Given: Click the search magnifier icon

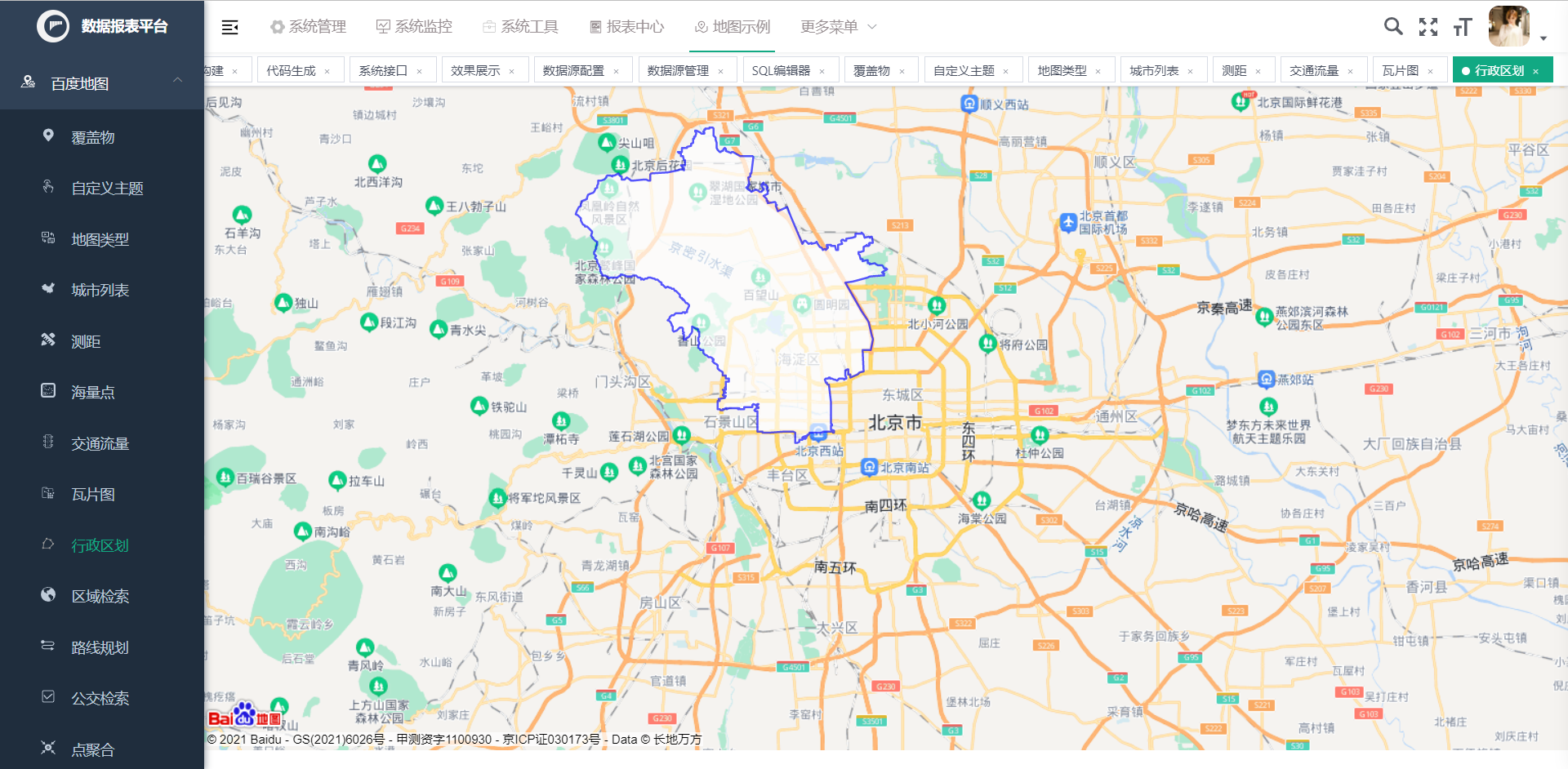Looking at the screenshot, I should pos(1393,26).
